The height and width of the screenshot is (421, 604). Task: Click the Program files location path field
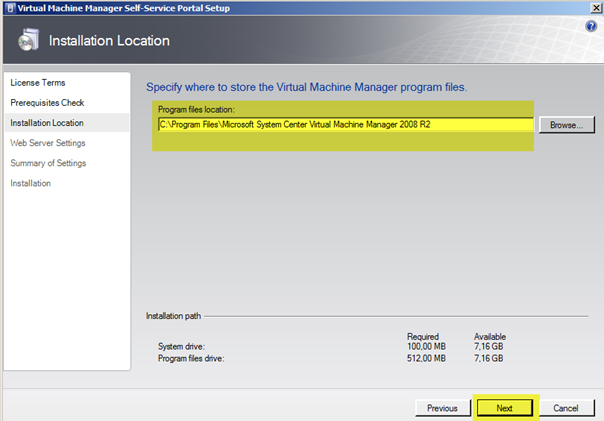tap(346, 124)
